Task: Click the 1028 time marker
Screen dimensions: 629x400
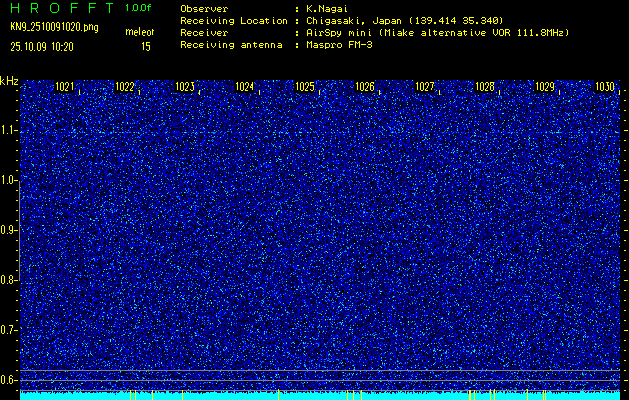Action: point(485,87)
